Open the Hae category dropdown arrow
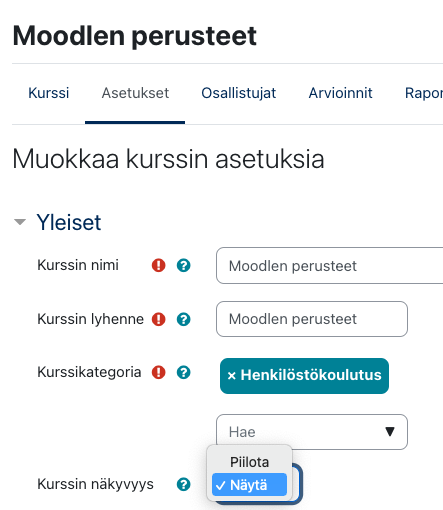 click(390, 432)
